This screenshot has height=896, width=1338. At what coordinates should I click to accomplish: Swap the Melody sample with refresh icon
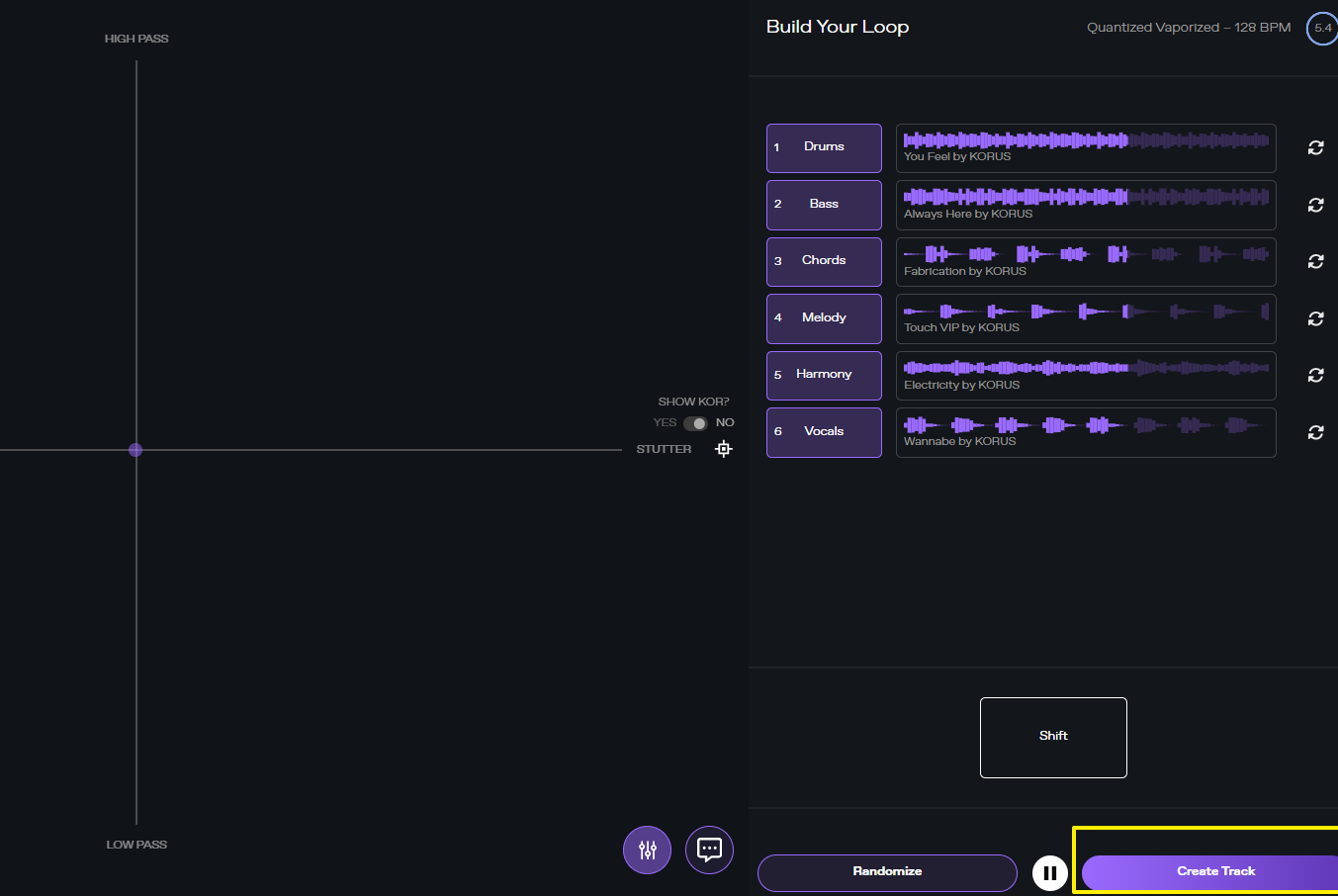click(1315, 318)
